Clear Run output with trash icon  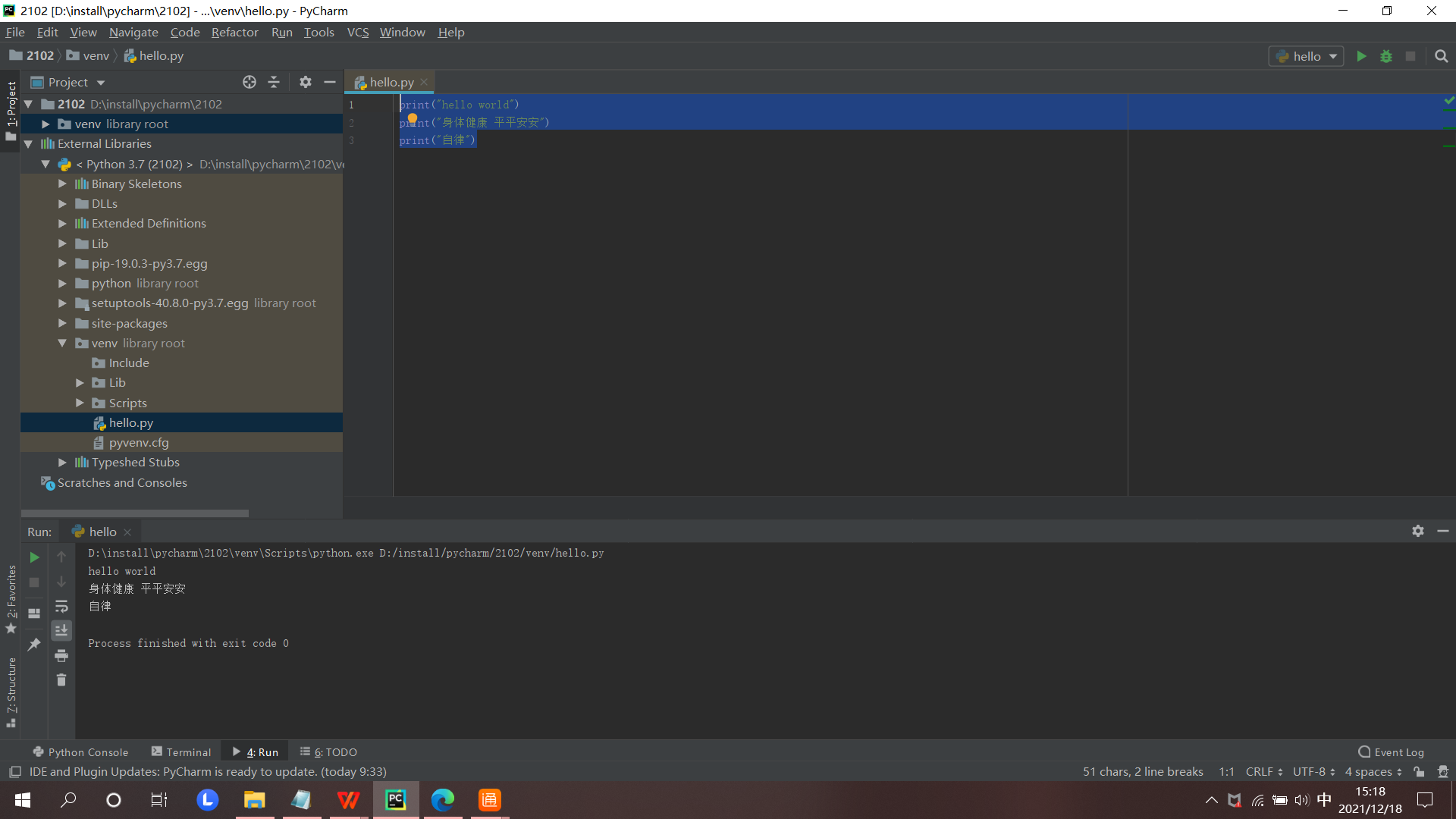click(61, 680)
